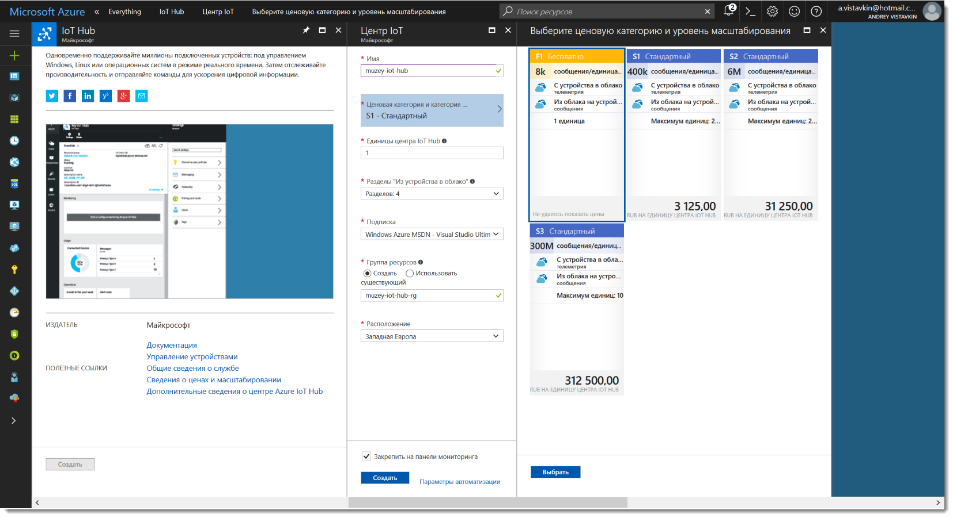This screenshot has width=953, height=518.
Task: Open the Расположение location dropdown
Action: [x=432, y=336]
